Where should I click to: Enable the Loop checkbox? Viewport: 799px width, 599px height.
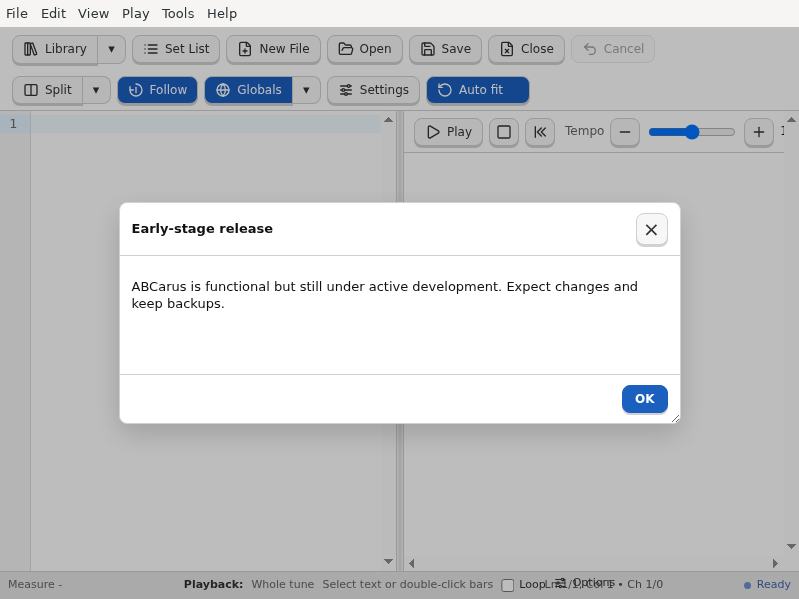click(x=508, y=585)
